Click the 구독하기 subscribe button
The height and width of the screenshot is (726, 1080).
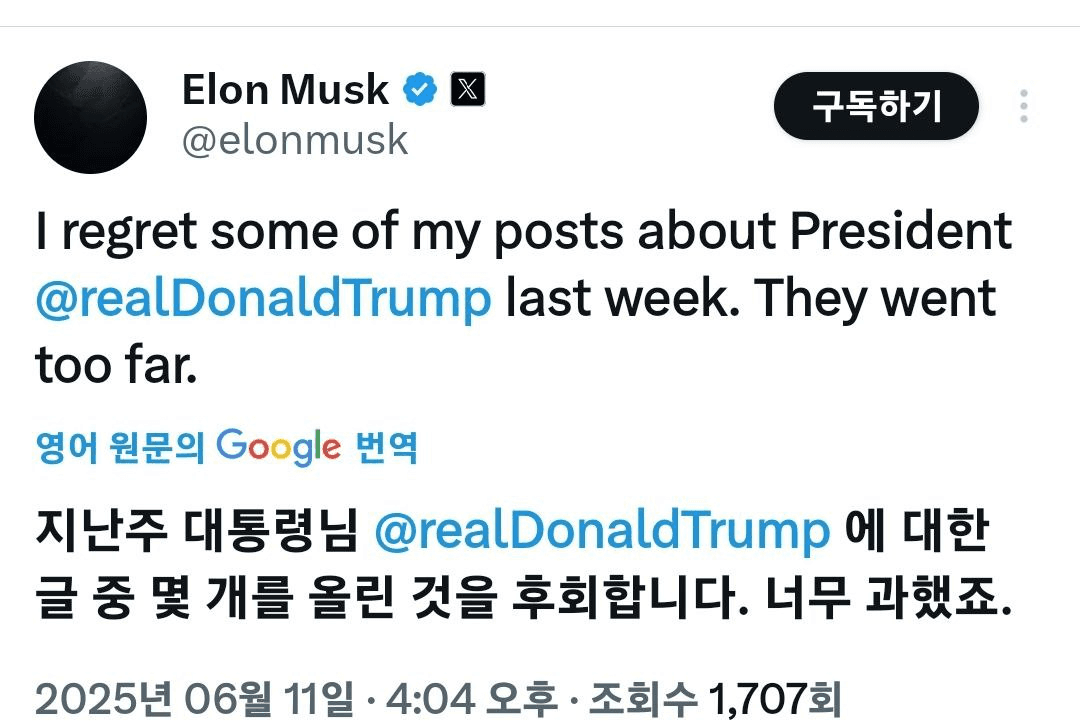[x=875, y=106]
